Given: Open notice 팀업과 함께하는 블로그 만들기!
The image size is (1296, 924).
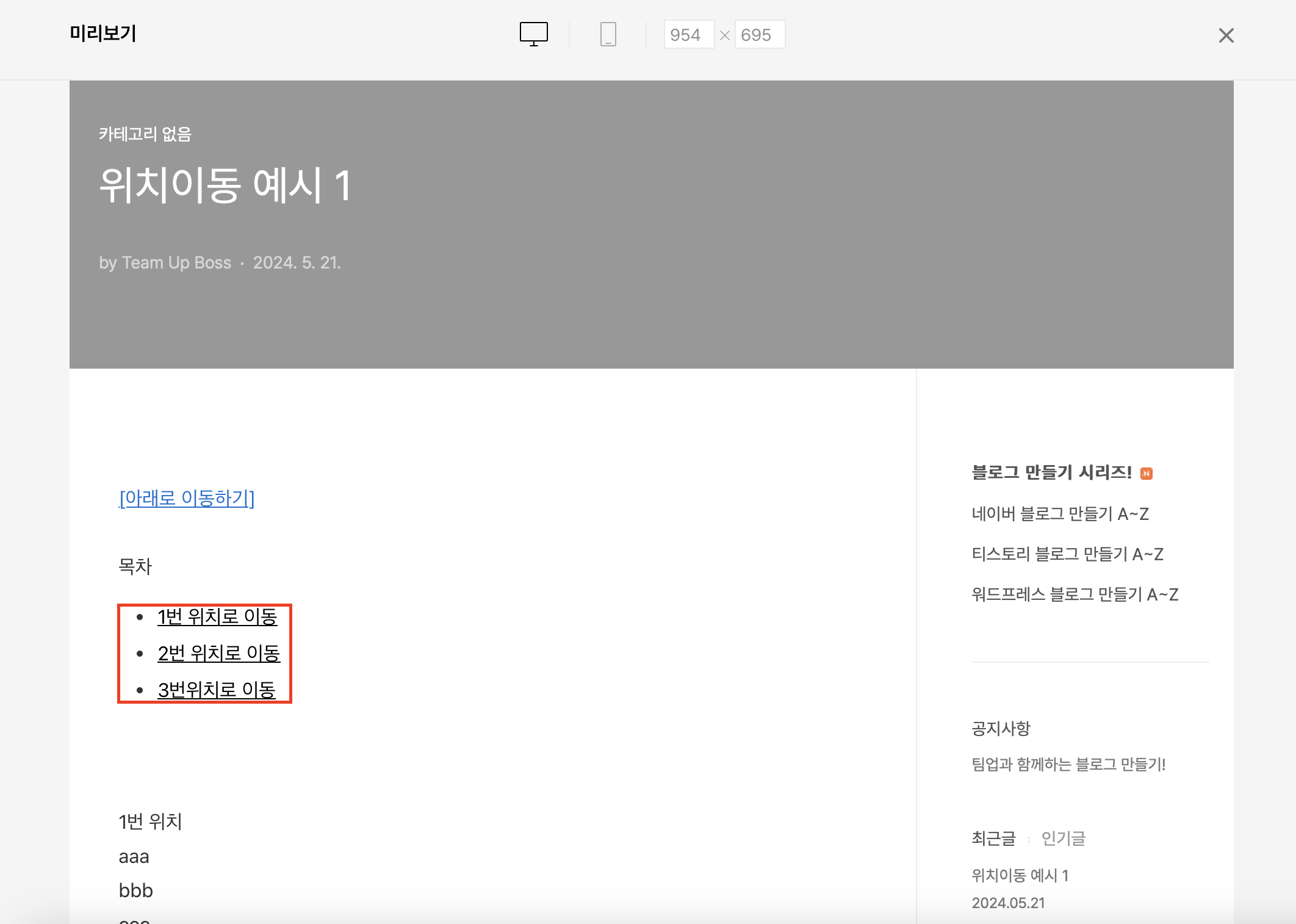Looking at the screenshot, I should 1068,764.
